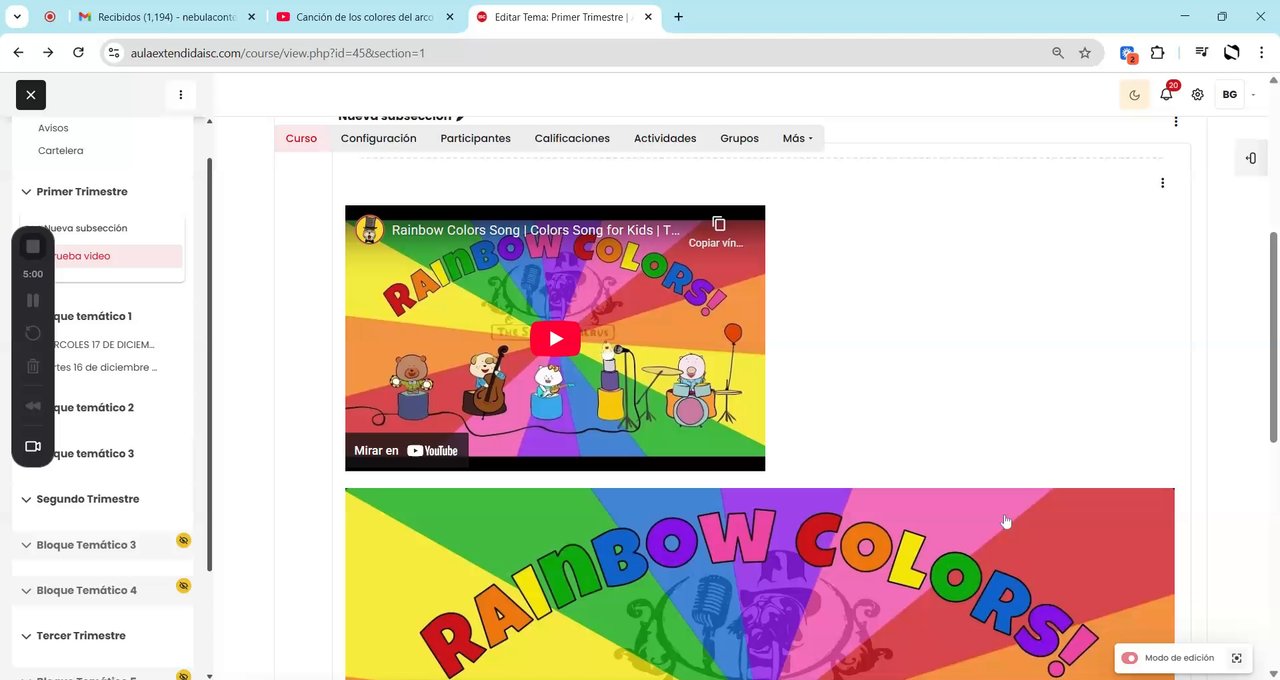Open the tab search dropdown arrow

[x=17, y=17]
